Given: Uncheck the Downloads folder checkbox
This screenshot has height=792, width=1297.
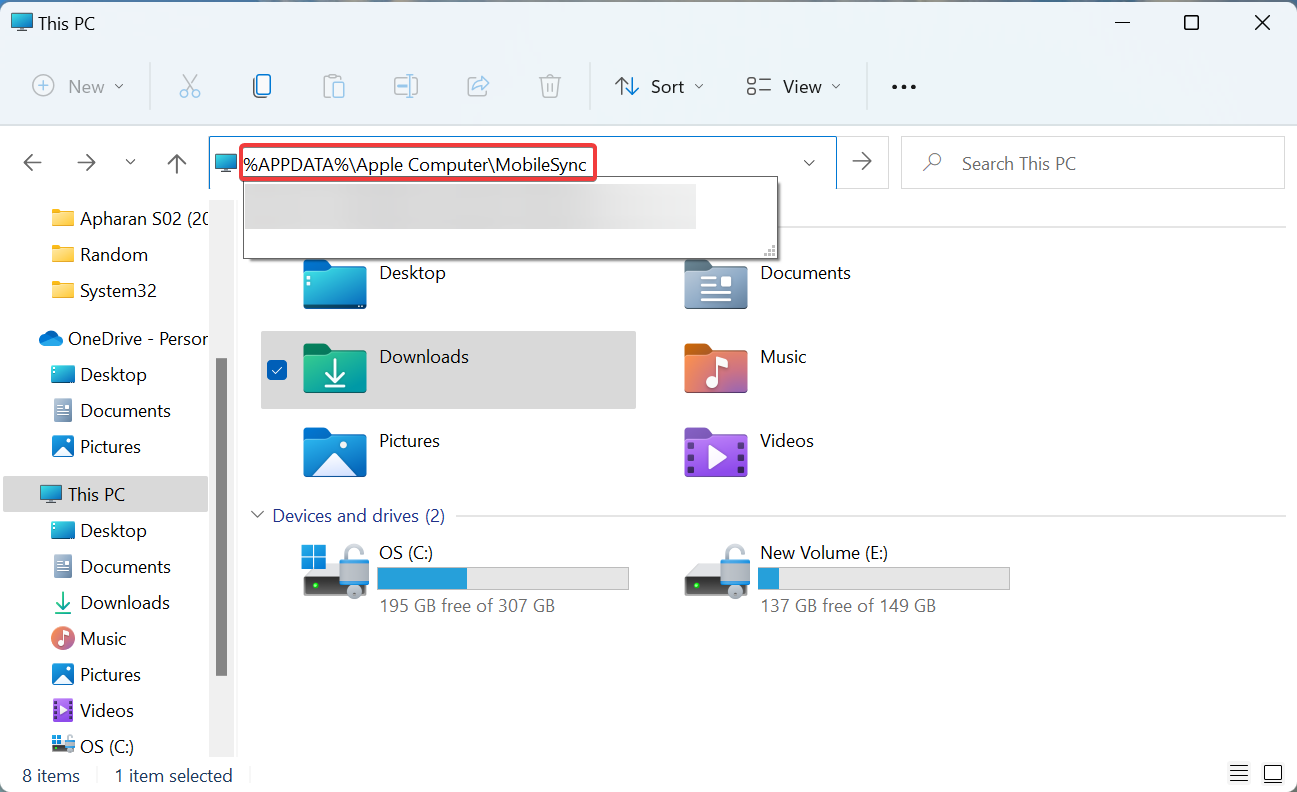Looking at the screenshot, I should tap(277, 370).
